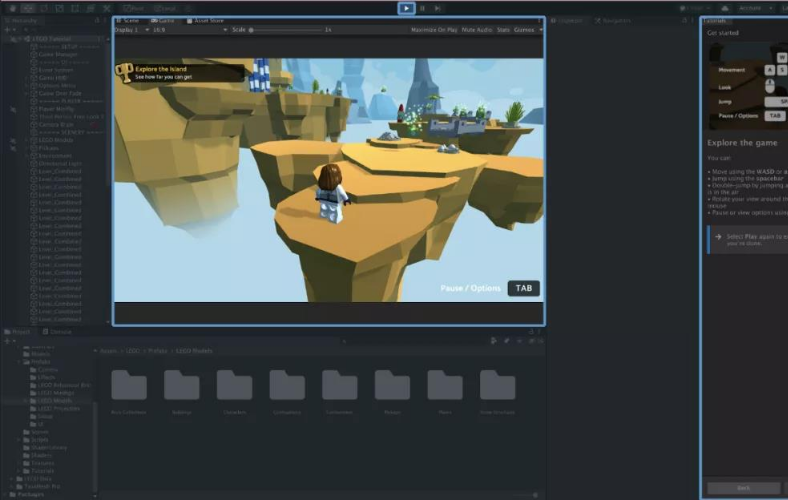Toggle Maximize On Play
This screenshot has width=788, height=500.
coord(434,30)
